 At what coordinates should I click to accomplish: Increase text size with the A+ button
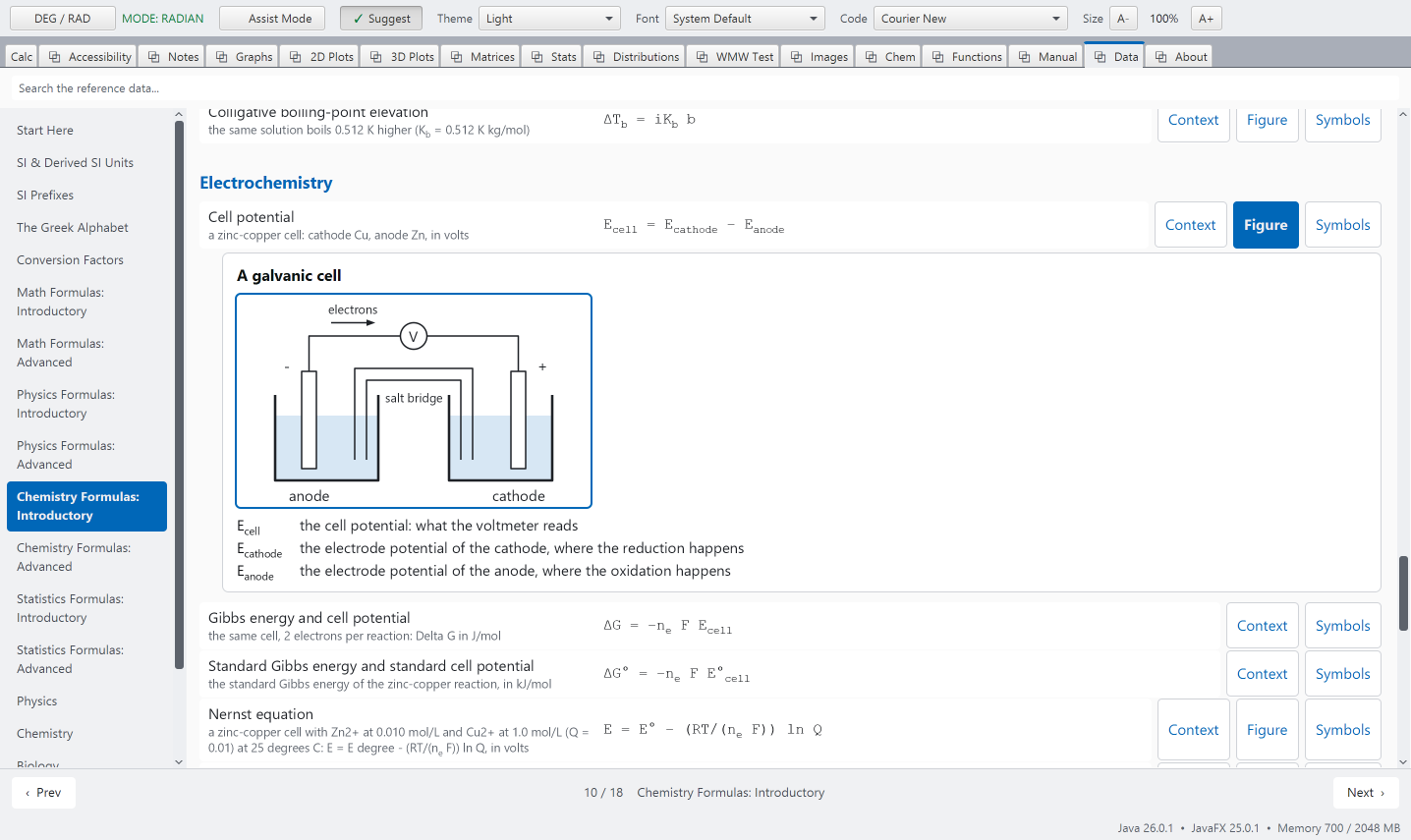[1206, 19]
